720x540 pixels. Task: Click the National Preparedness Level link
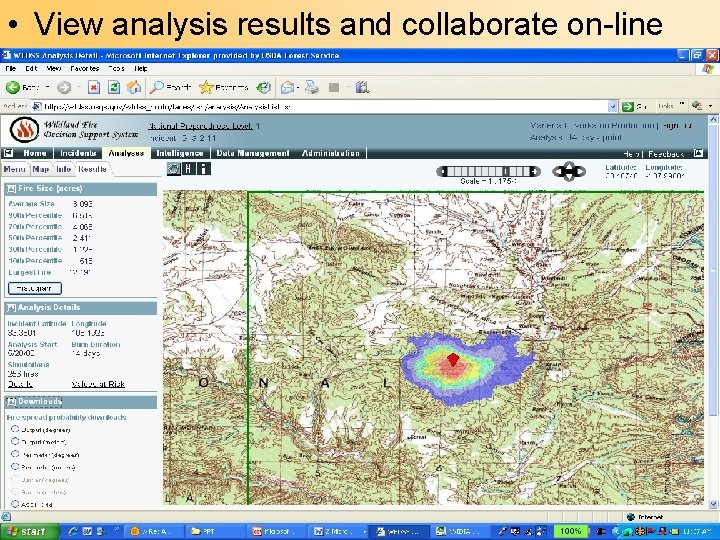[200, 126]
